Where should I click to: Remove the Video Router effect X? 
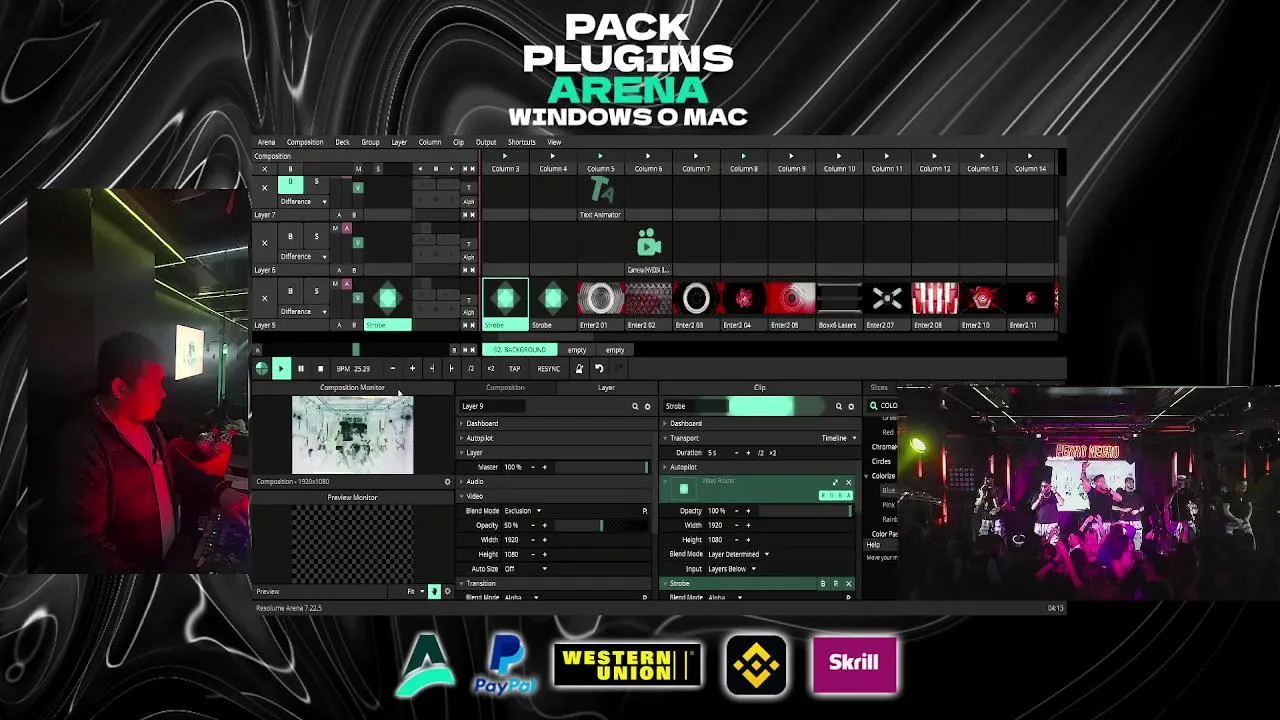pos(848,482)
